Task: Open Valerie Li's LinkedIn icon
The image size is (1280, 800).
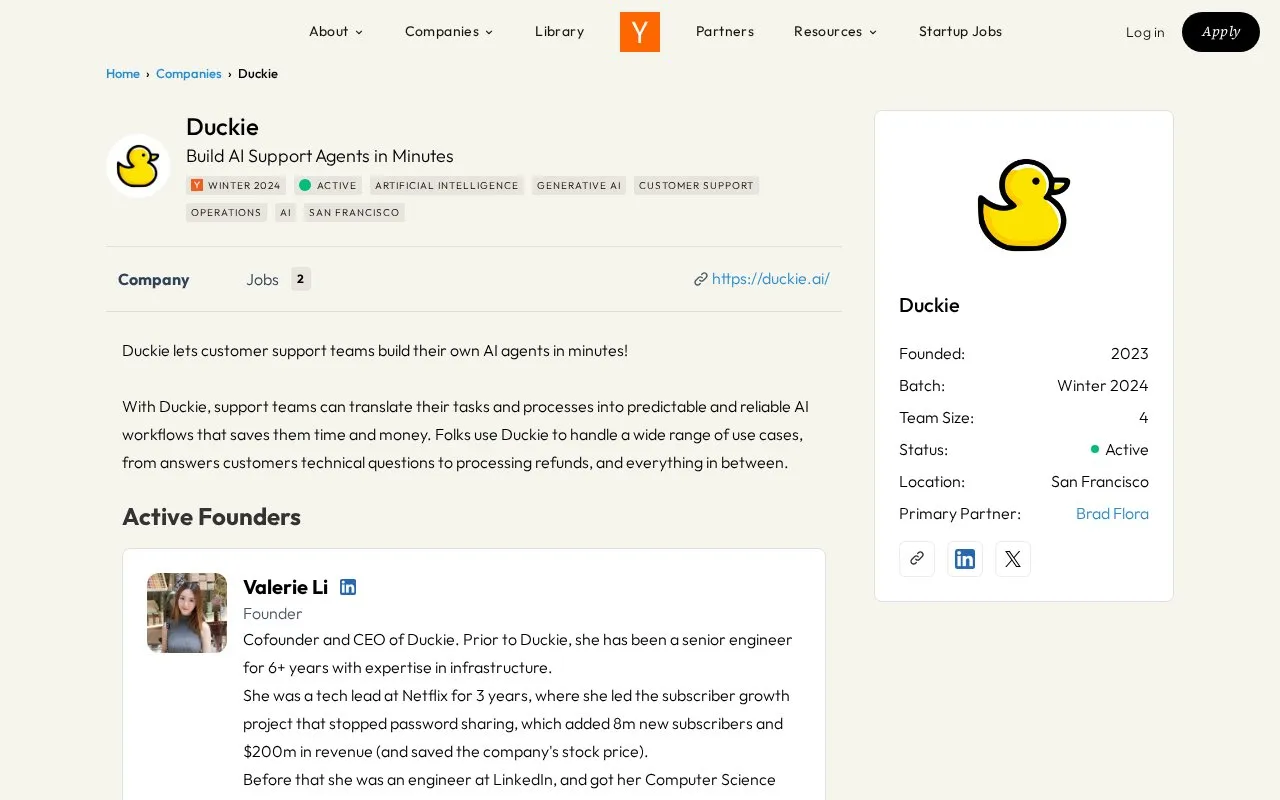Action: [x=348, y=587]
